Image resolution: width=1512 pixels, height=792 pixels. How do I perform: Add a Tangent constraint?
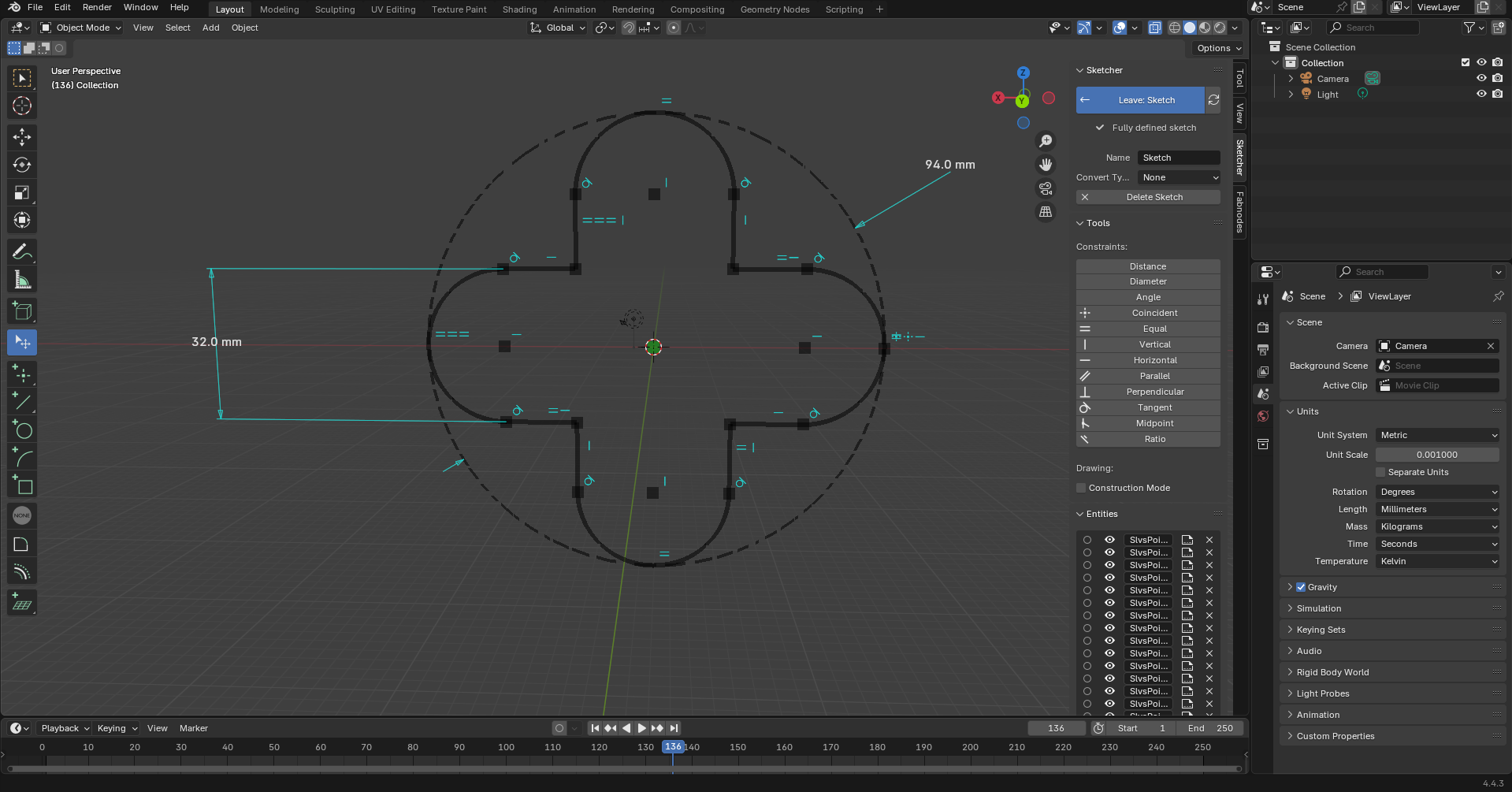(x=1148, y=407)
